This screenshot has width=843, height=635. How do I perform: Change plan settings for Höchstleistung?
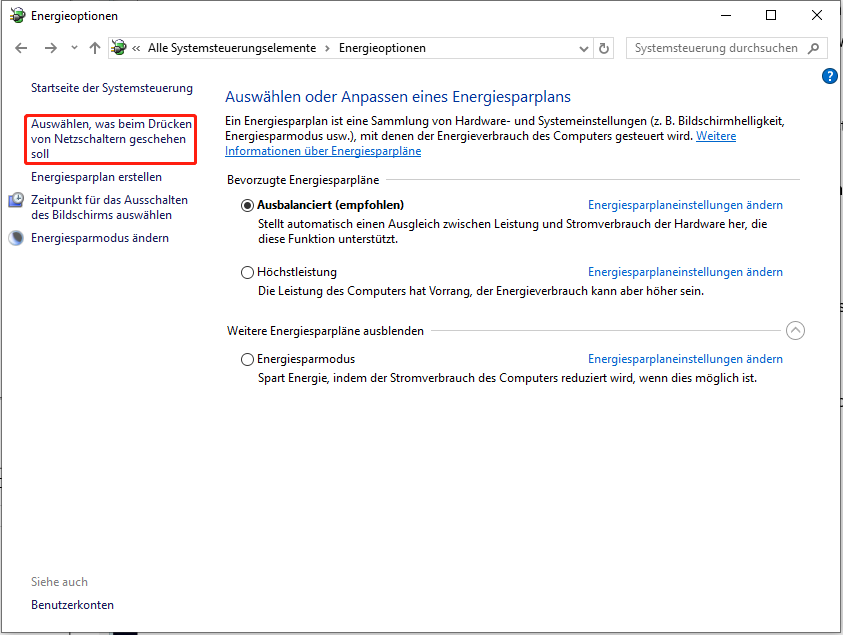(685, 272)
